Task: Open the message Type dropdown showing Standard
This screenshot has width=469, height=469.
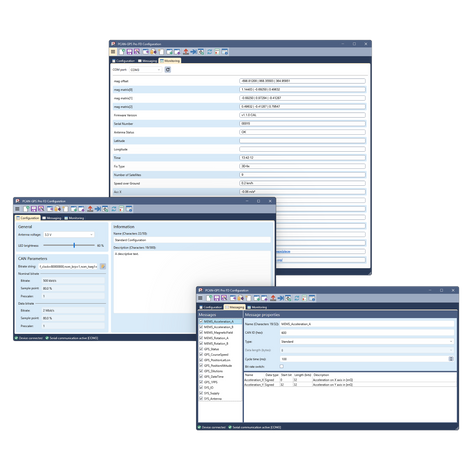Action: click(367, 341)
